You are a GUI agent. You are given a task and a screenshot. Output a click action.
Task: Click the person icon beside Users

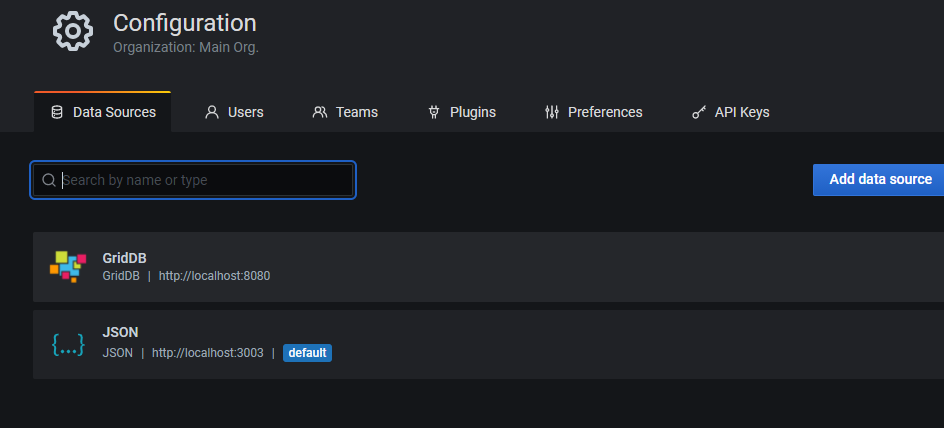[x=211, y=112]
